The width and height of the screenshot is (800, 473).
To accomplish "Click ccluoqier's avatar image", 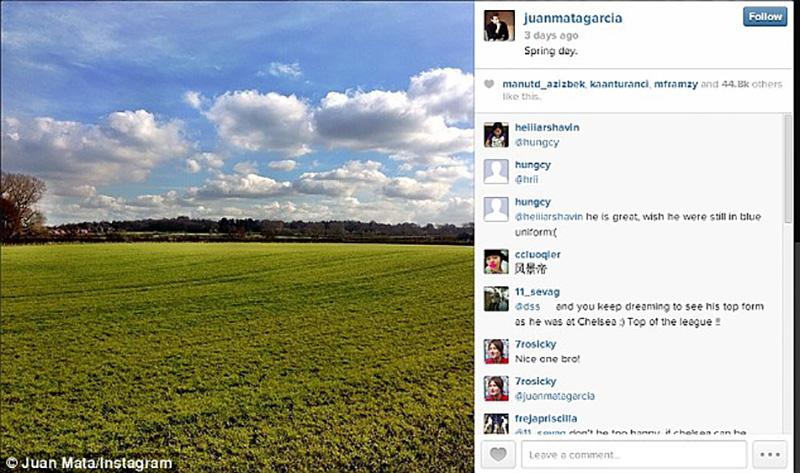I will [x=496, y=261].
